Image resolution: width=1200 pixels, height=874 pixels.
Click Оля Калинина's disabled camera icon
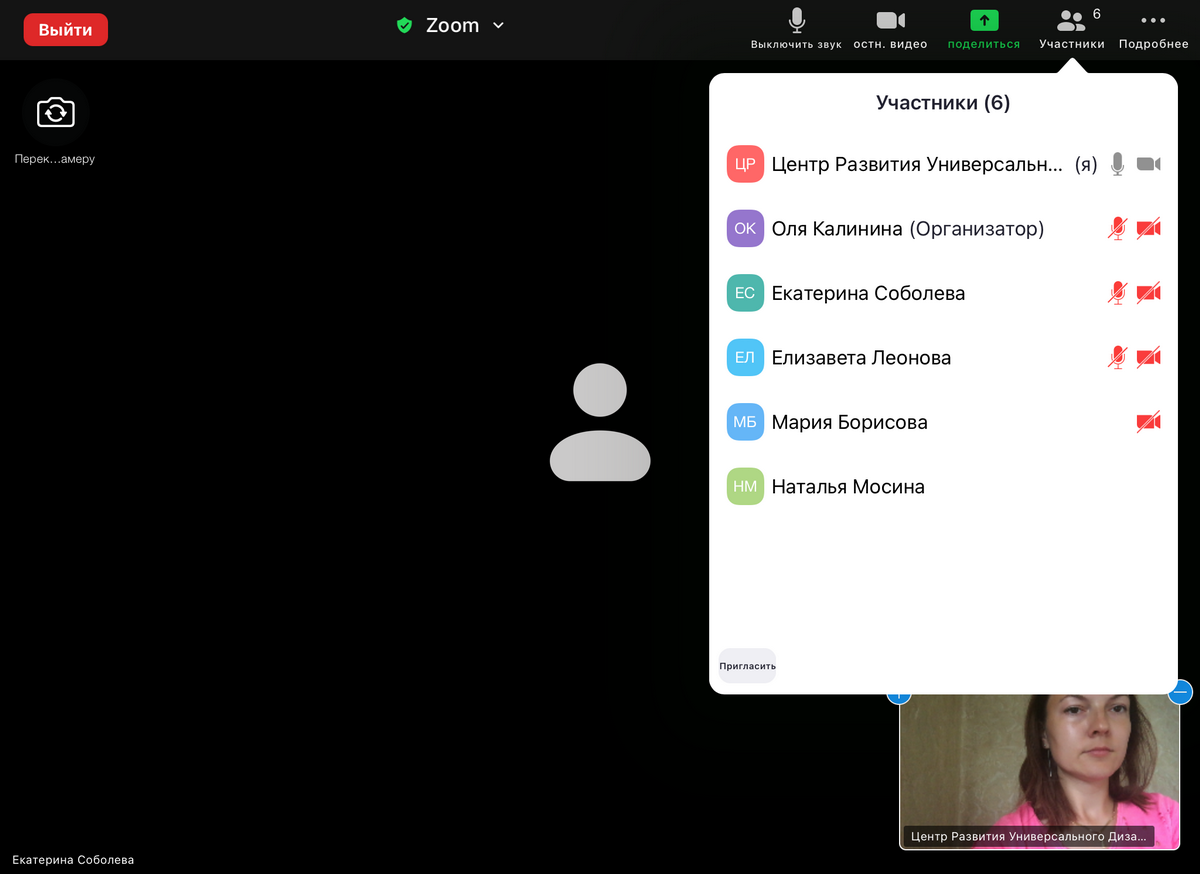[1148, 229]
